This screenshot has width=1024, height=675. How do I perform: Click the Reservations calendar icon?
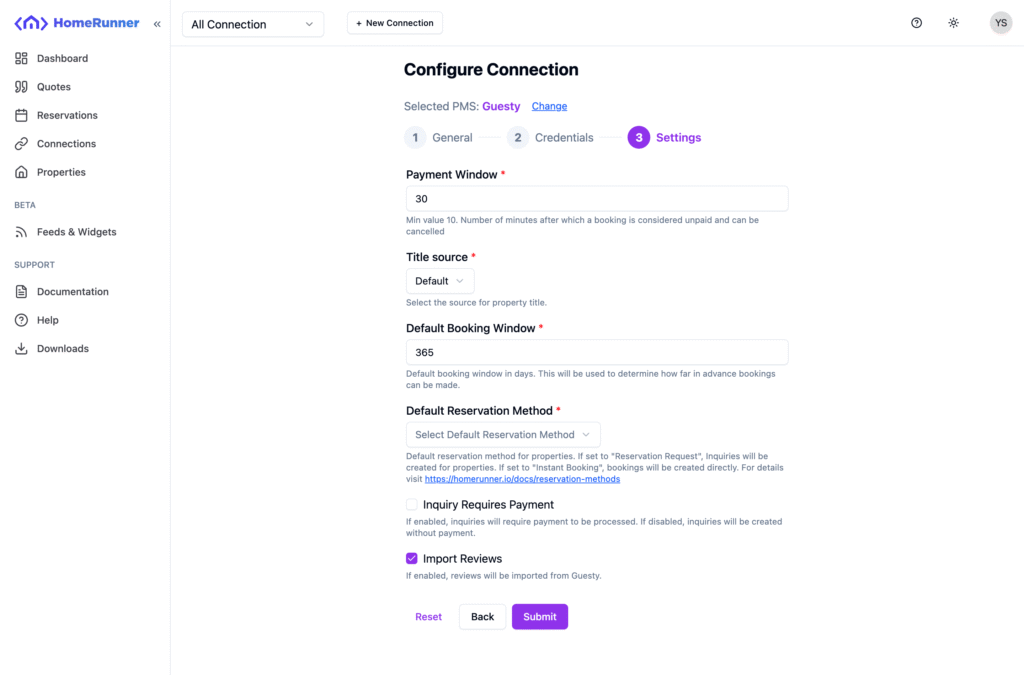[x=21, y=115]
